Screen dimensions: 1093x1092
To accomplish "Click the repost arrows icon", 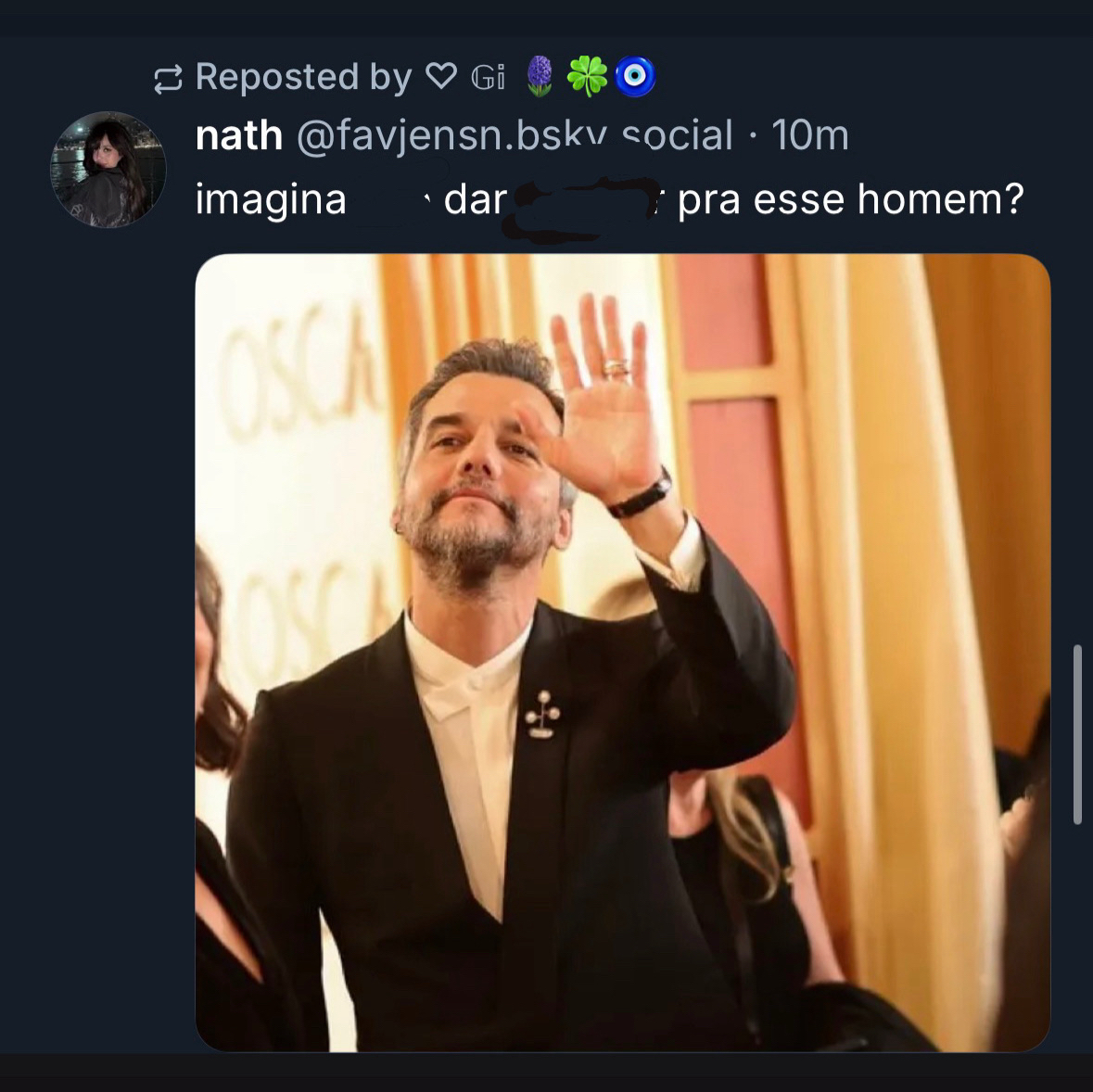I will tap(168, 78).
